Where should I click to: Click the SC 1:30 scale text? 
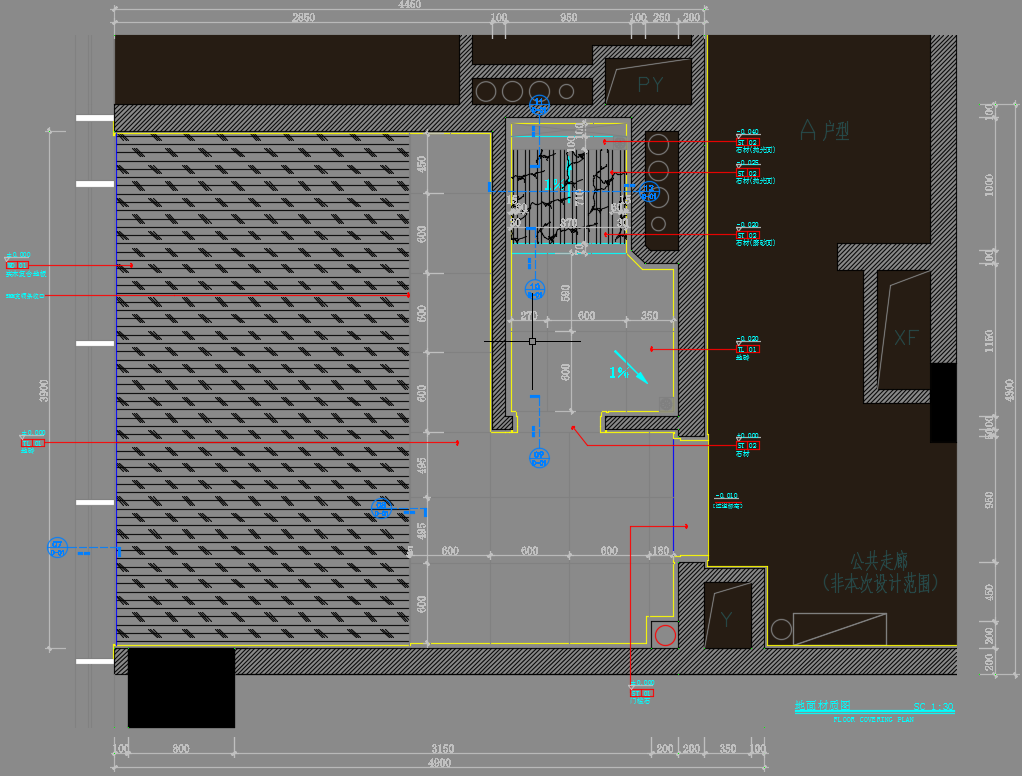(x=933, y=707)
